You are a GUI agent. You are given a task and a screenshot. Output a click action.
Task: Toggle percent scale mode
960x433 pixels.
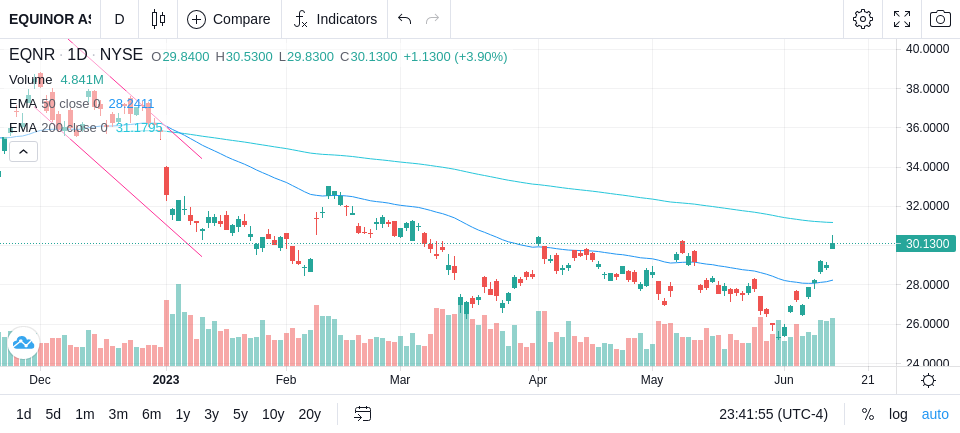click(868, 415)
